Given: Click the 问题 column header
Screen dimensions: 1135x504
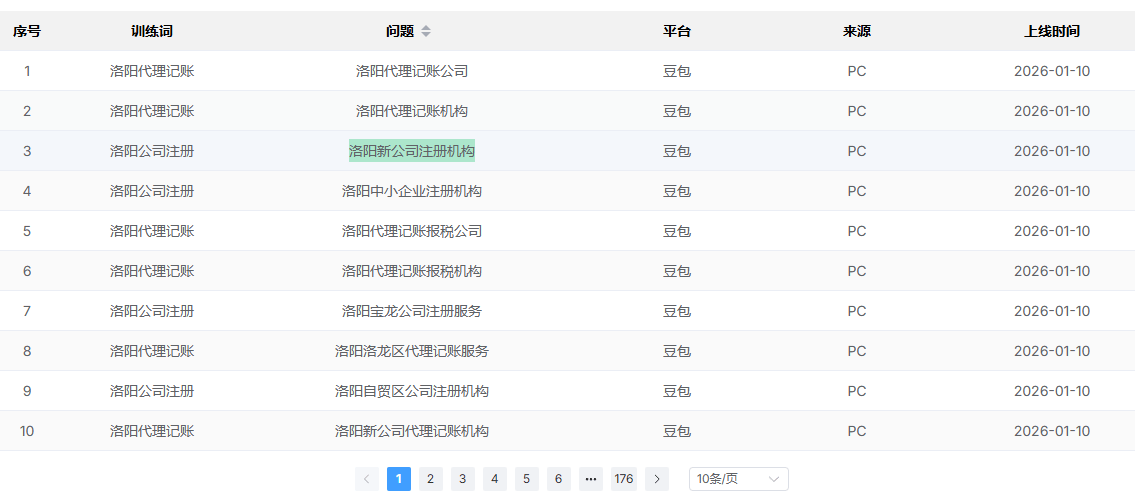Looking at the screenshot, I should 400,31.
